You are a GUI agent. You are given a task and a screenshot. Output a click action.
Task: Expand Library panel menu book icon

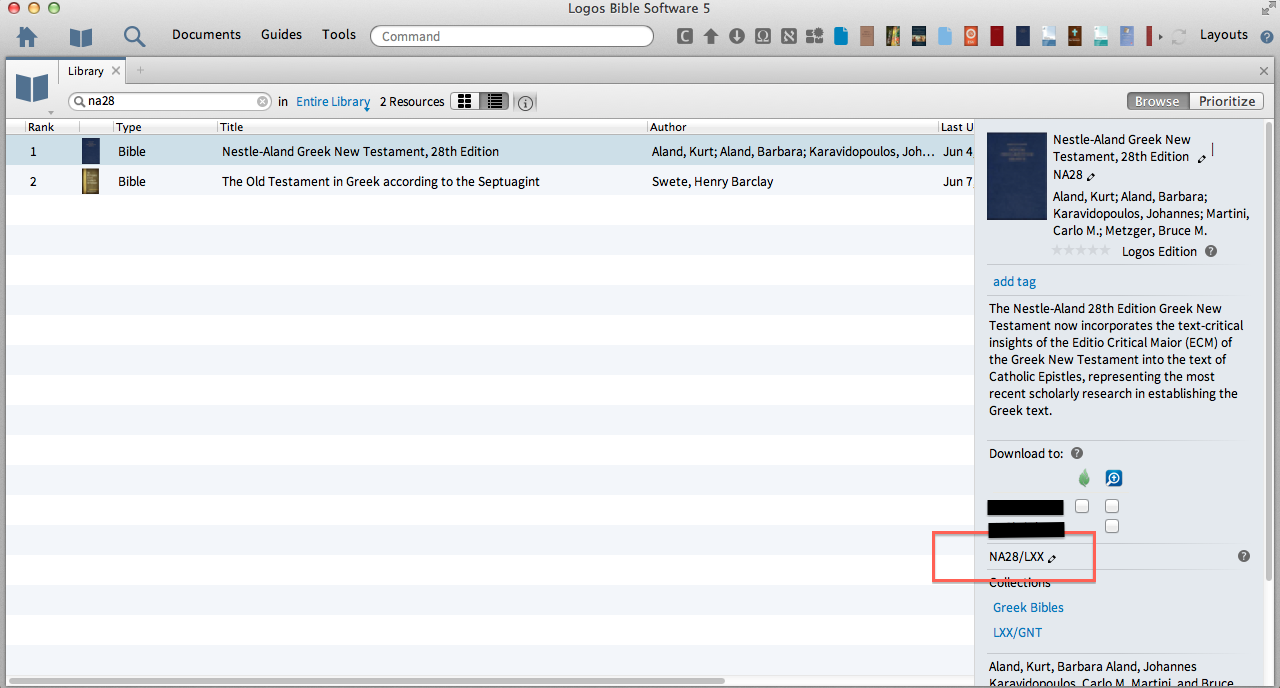(32, 89)
